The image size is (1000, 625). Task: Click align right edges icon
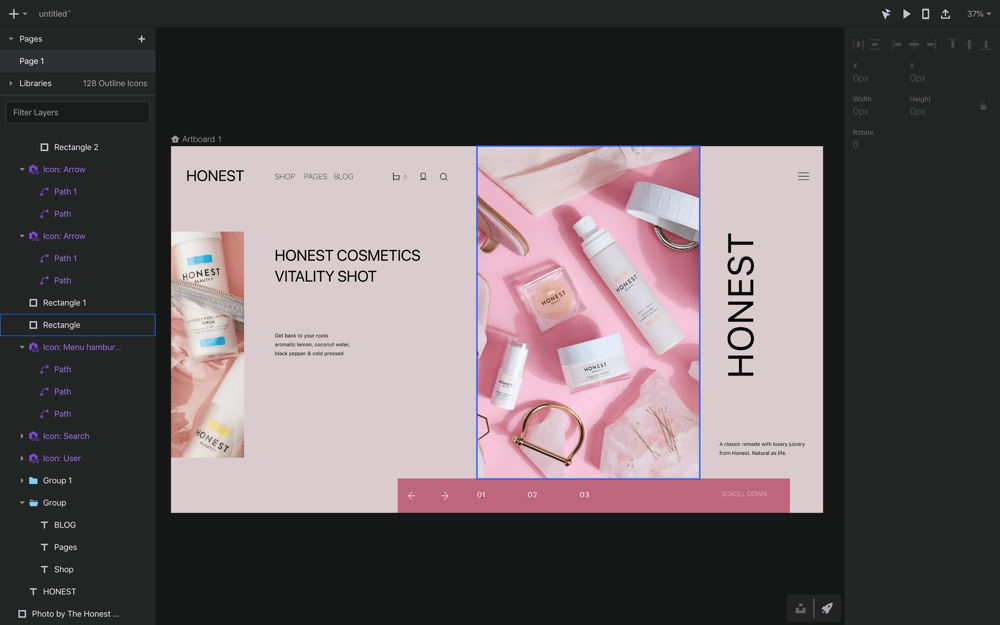pos(931,44)
